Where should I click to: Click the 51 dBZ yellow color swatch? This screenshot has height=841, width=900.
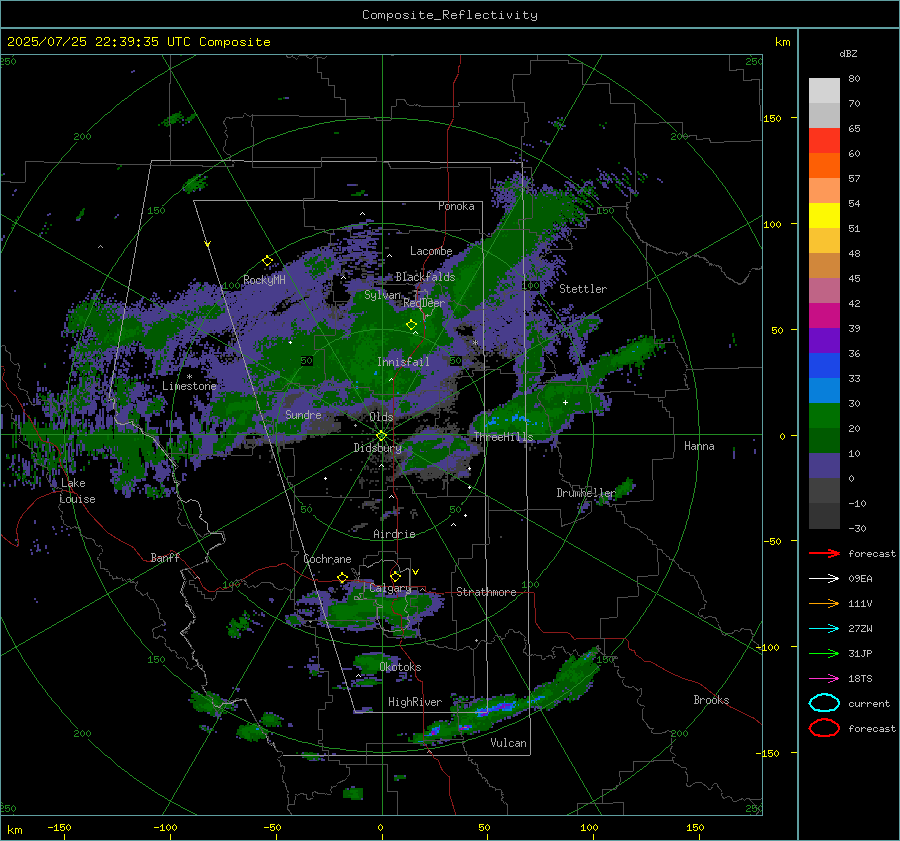click(x=824, y=215)
